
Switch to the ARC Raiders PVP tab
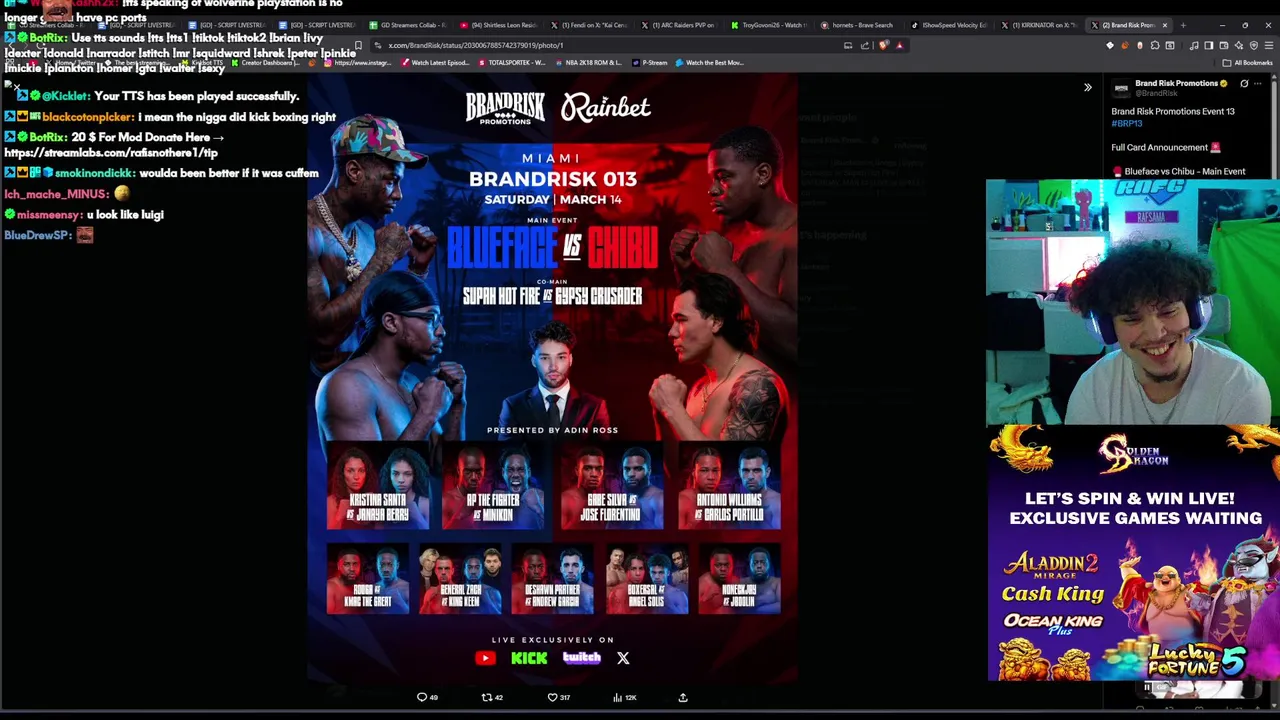(x=678, y=25)
